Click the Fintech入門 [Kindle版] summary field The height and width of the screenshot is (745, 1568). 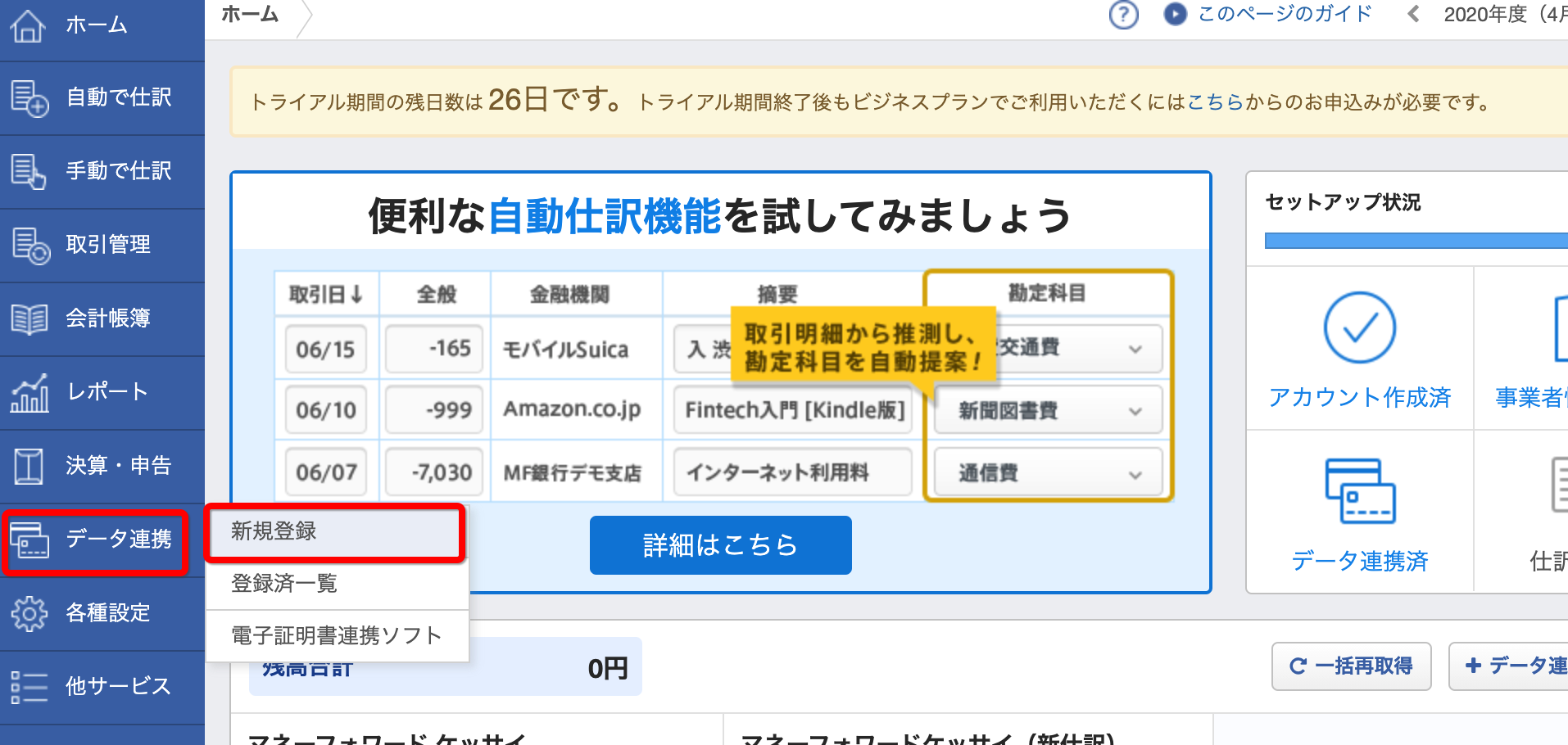pos(793,410)
